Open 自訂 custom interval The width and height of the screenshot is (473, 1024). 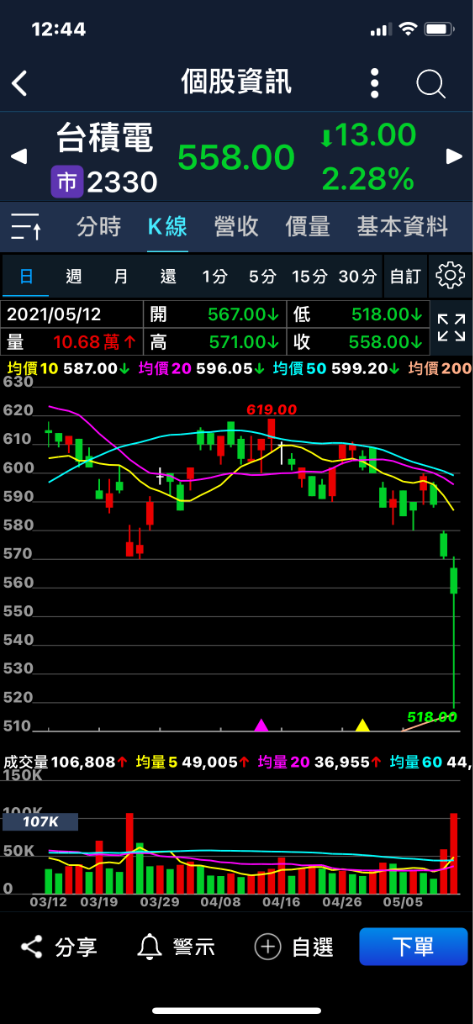(405, 276)
